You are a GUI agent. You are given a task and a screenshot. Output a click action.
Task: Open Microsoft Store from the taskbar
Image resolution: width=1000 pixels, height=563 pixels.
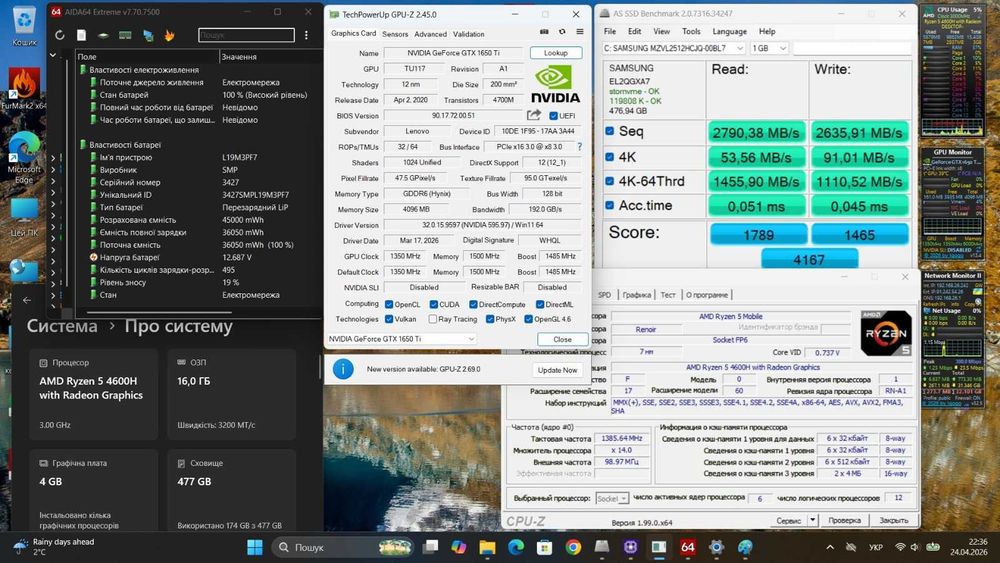pos(544,547)
